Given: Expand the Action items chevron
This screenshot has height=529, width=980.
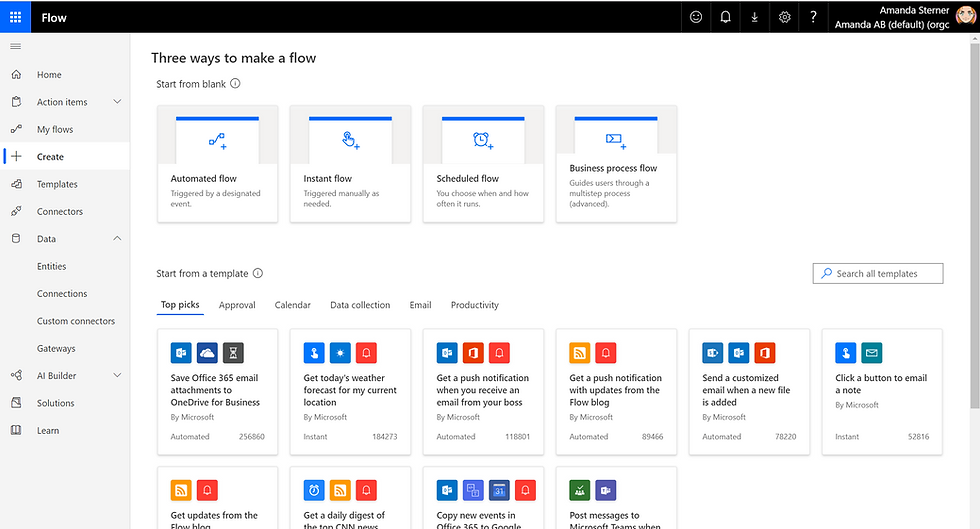Looking at the screenshot, I should tap(117, 101).
